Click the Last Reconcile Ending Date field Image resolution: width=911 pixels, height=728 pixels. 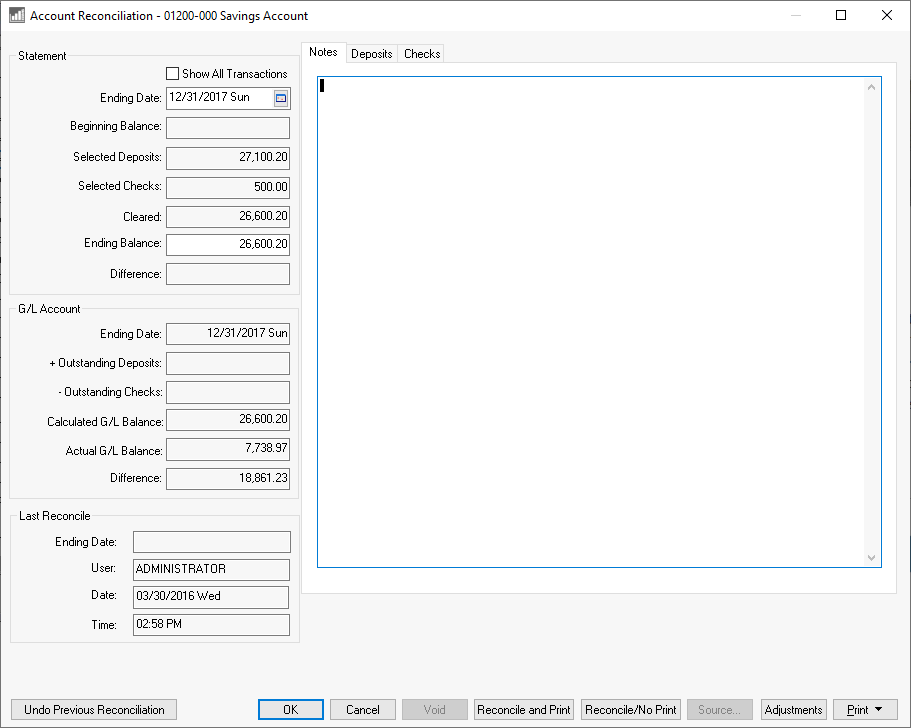coord(211,542)
